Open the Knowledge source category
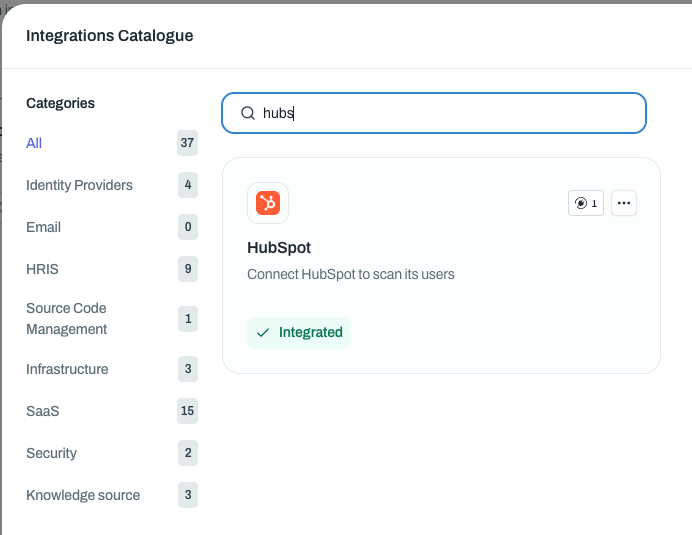The width and height of the screenshot is (692, 535). click(x=83, y=495)
